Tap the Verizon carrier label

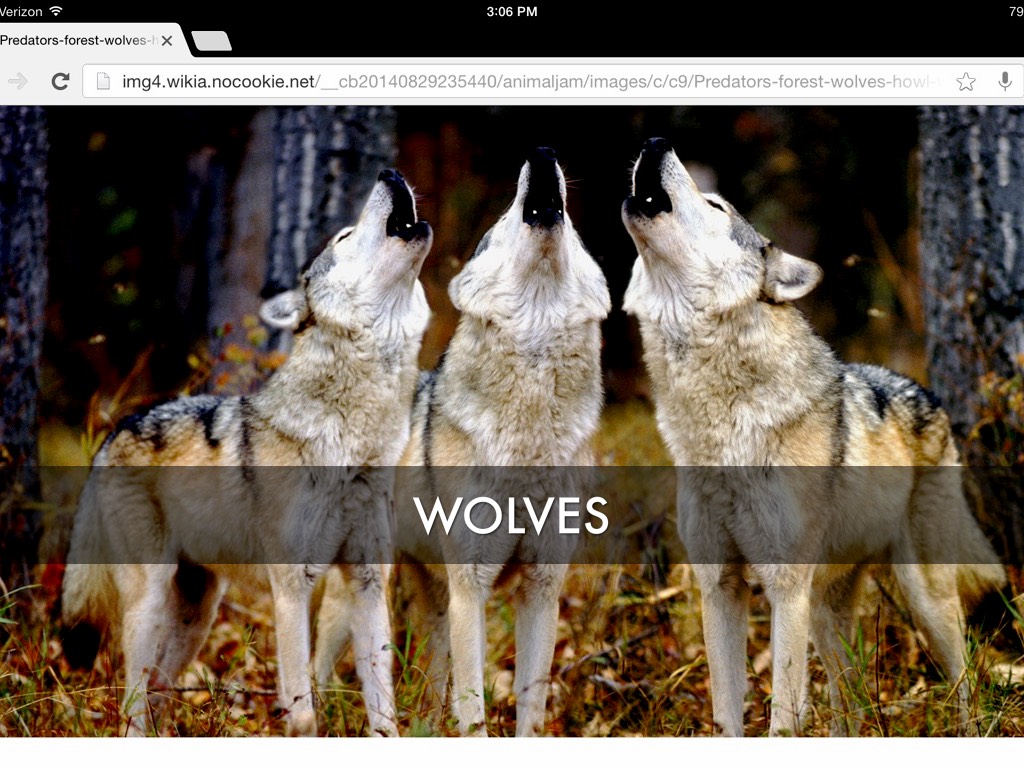coord(20,11)
